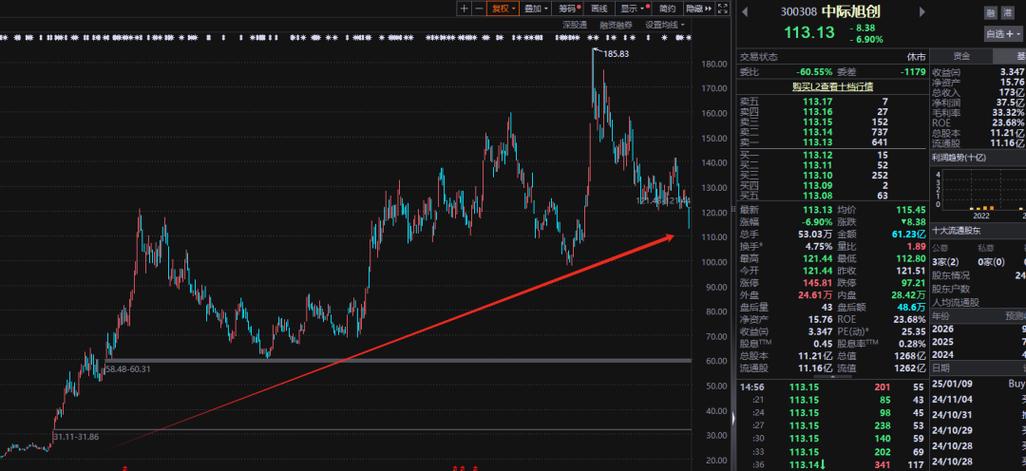Open the 叠加 overlay dropdown
1026x471 pixels.
tap(537, 9)
